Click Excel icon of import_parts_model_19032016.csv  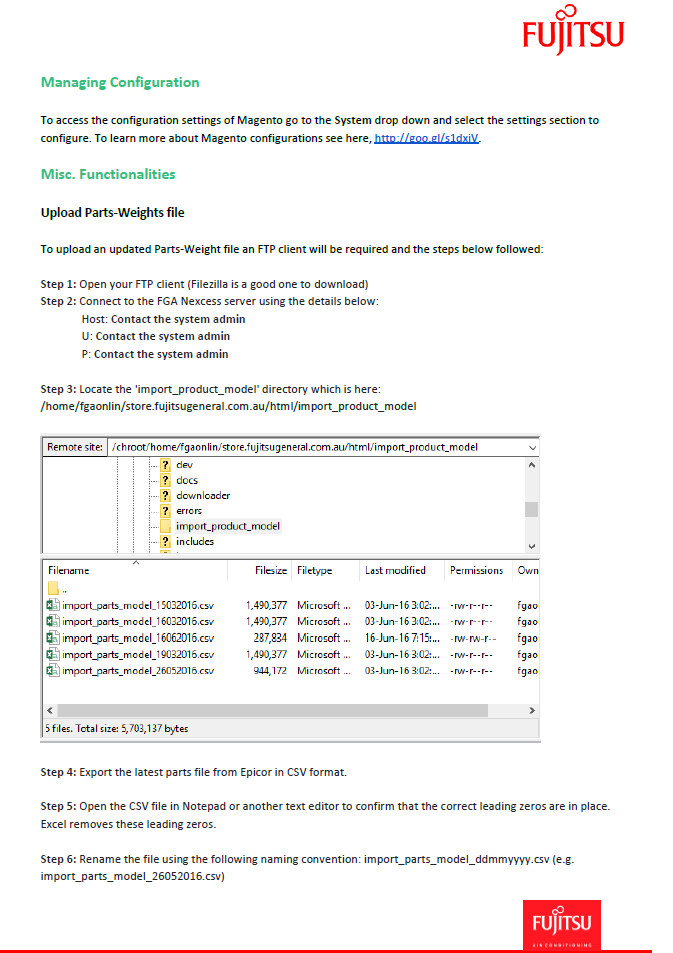[53, 655]
